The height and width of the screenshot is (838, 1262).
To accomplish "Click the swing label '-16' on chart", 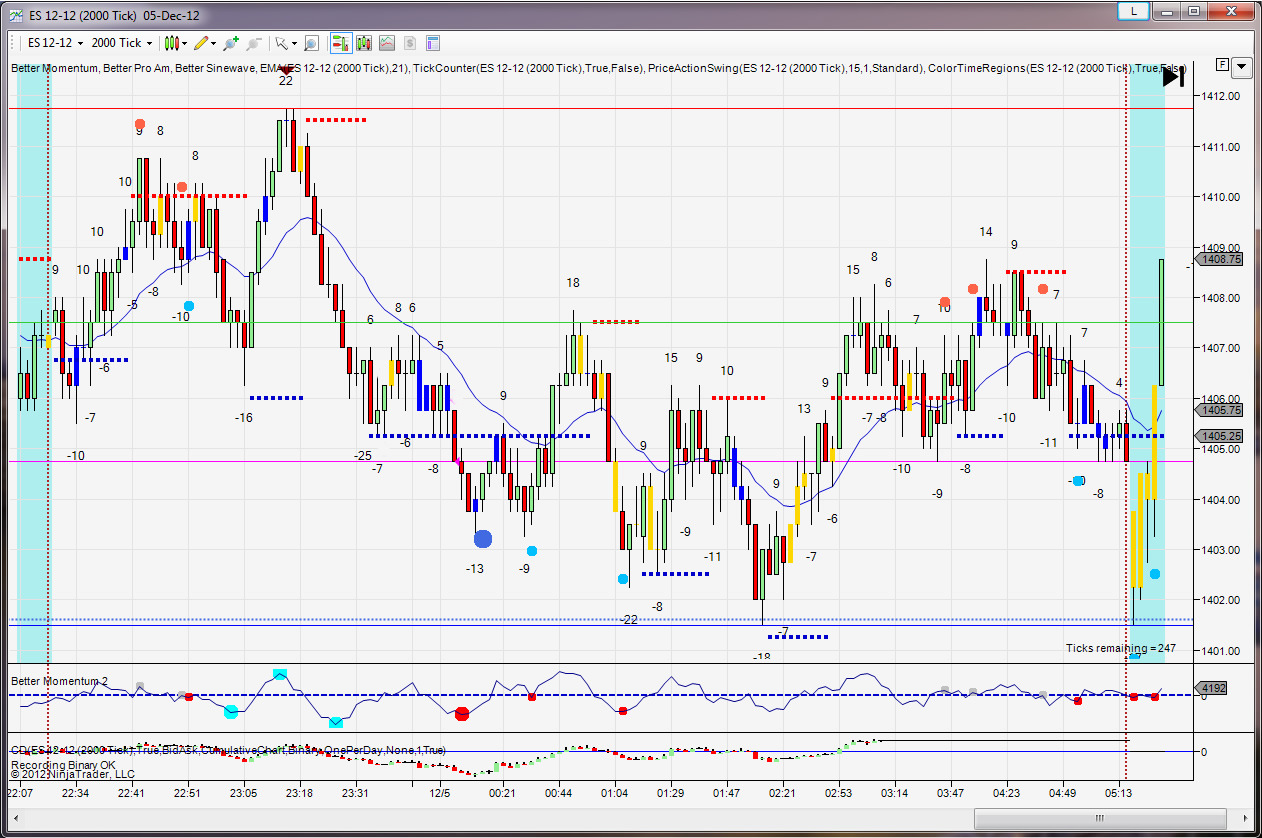I will (244, 418).
